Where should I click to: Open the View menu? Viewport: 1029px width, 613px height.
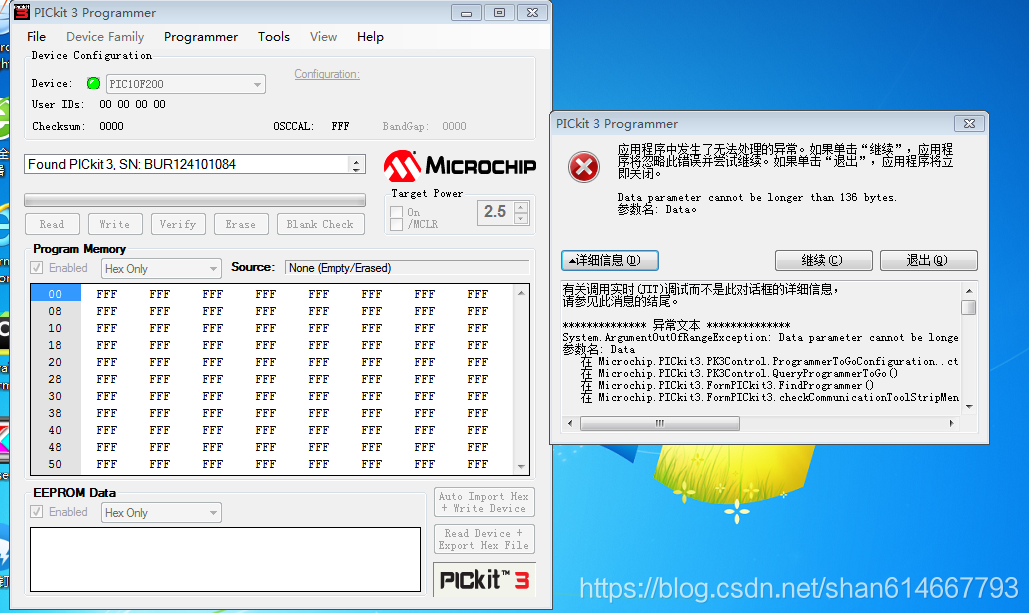tap(324, 37)
